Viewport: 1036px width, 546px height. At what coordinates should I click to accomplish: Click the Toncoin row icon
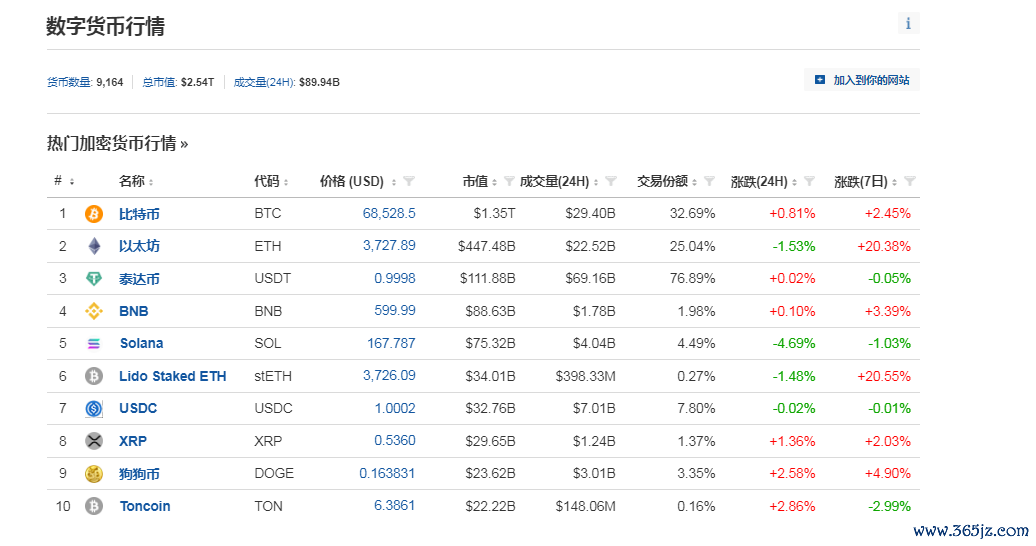[94, 506]
